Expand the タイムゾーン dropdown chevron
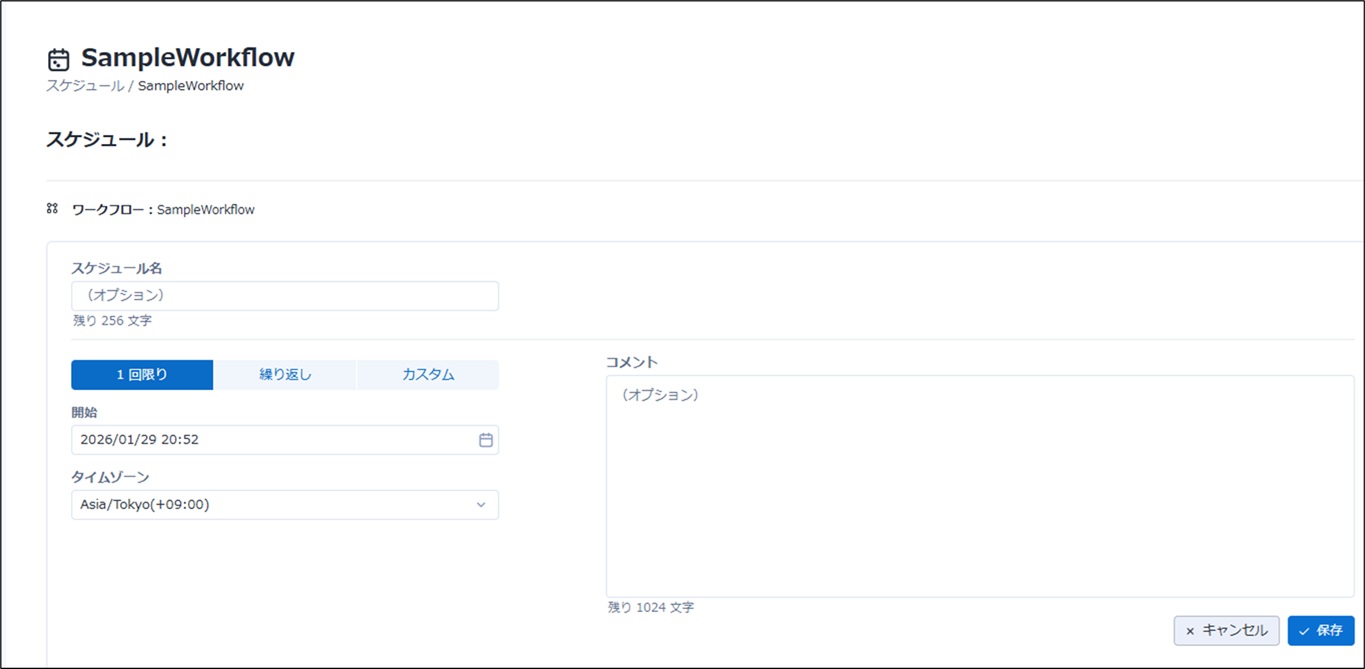Screen dimensions: 1365x669 pyautogui.click(x=481, y=505)
